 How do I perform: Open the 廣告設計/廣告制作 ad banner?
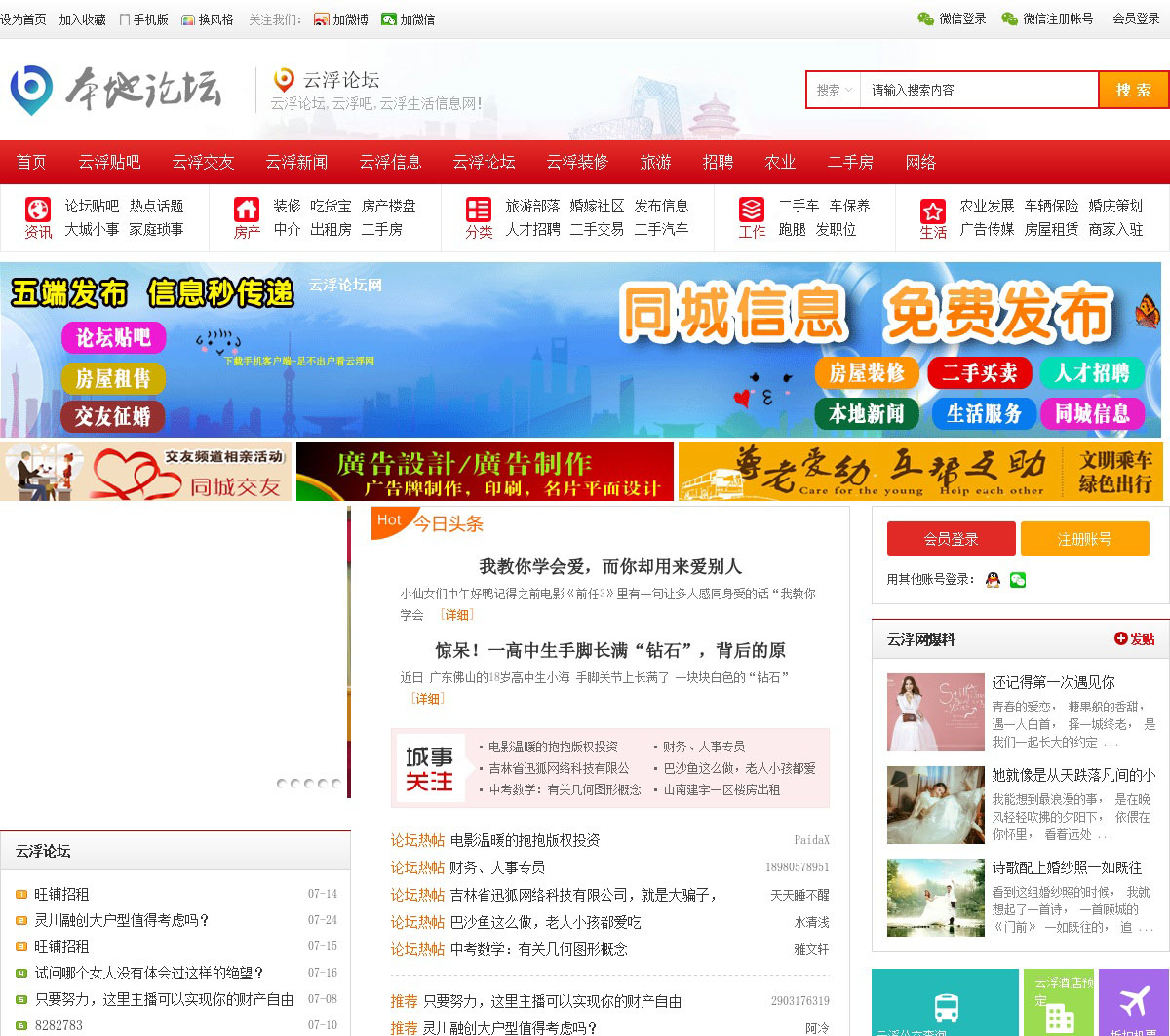485,472
